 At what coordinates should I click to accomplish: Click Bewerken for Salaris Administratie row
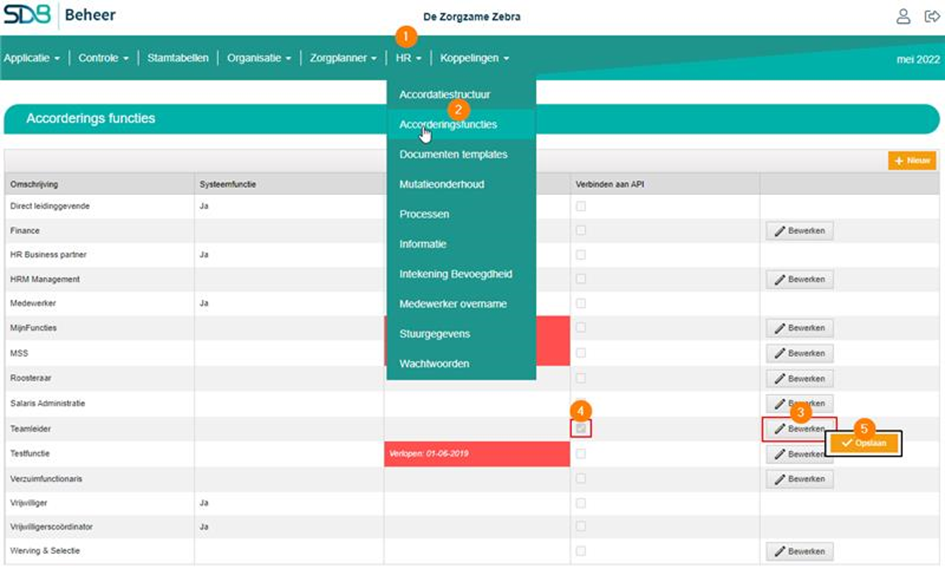click(799, 403)
